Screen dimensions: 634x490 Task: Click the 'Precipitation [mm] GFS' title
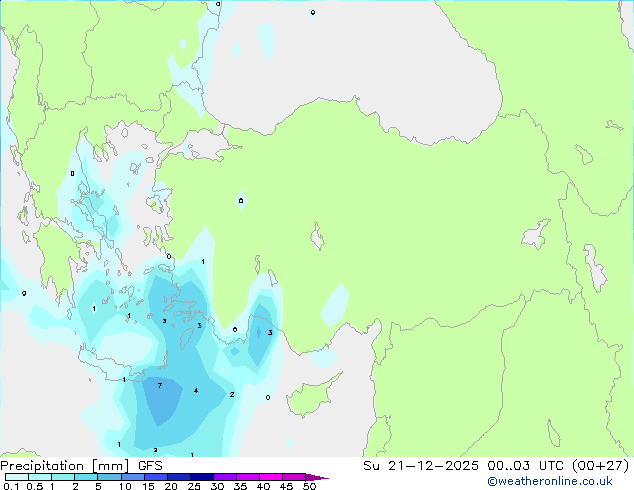click(x=81, y=466)
